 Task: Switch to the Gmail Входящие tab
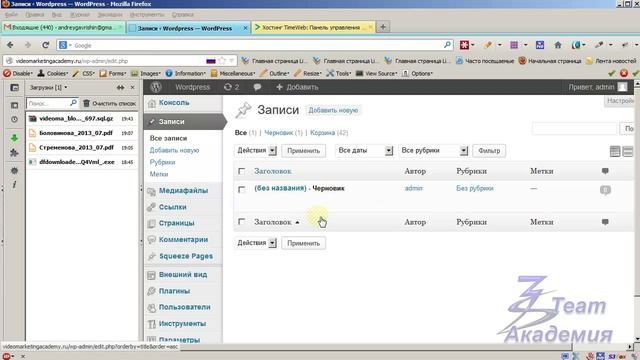pos(63,27)
